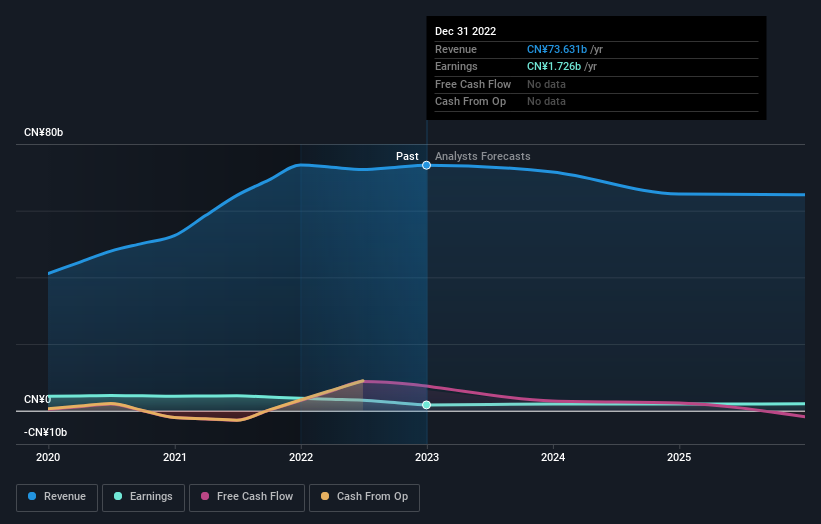821x524 pixels.
Task: Click the Cash From Op tooltip row label
Action: [470, 102]
